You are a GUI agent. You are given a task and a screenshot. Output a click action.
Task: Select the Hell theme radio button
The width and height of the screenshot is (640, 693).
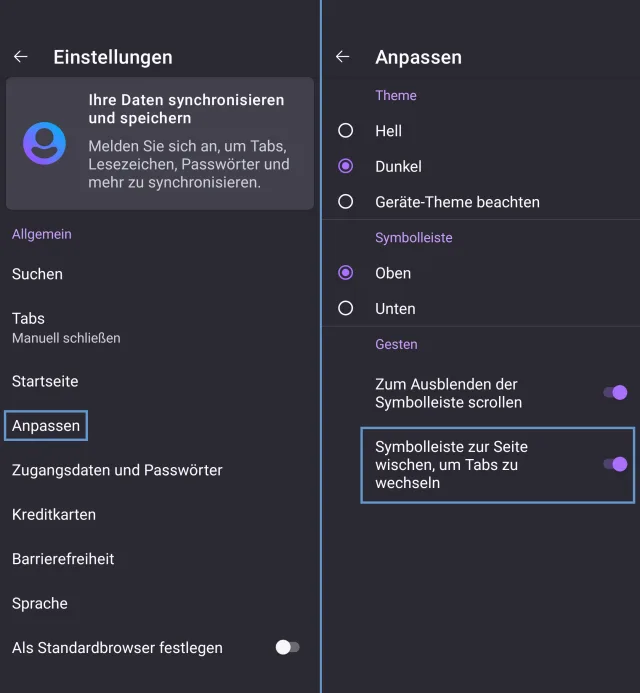[346, 131]
